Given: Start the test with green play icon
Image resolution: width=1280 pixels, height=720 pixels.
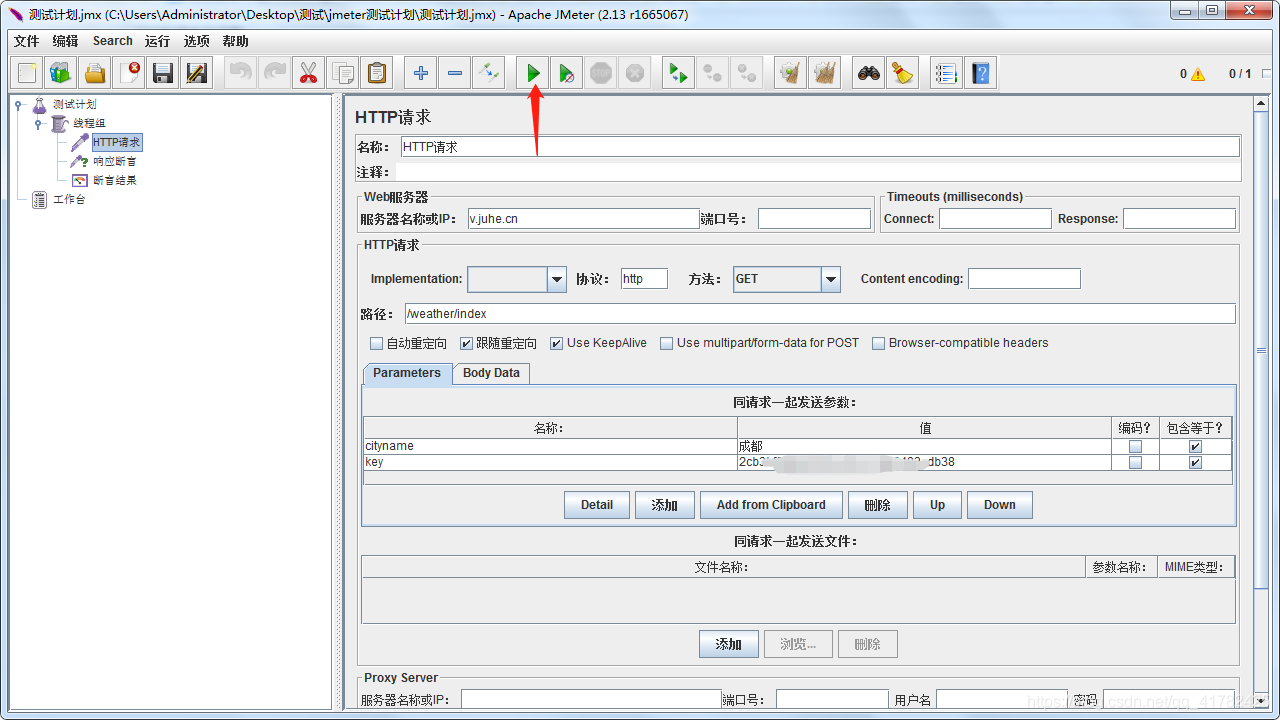Looking at the screenshot, I should point(534,73).
